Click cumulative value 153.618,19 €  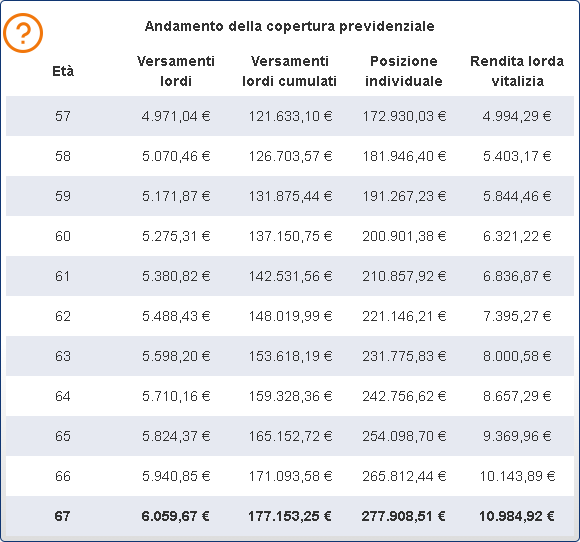click(x=290, y=356)
